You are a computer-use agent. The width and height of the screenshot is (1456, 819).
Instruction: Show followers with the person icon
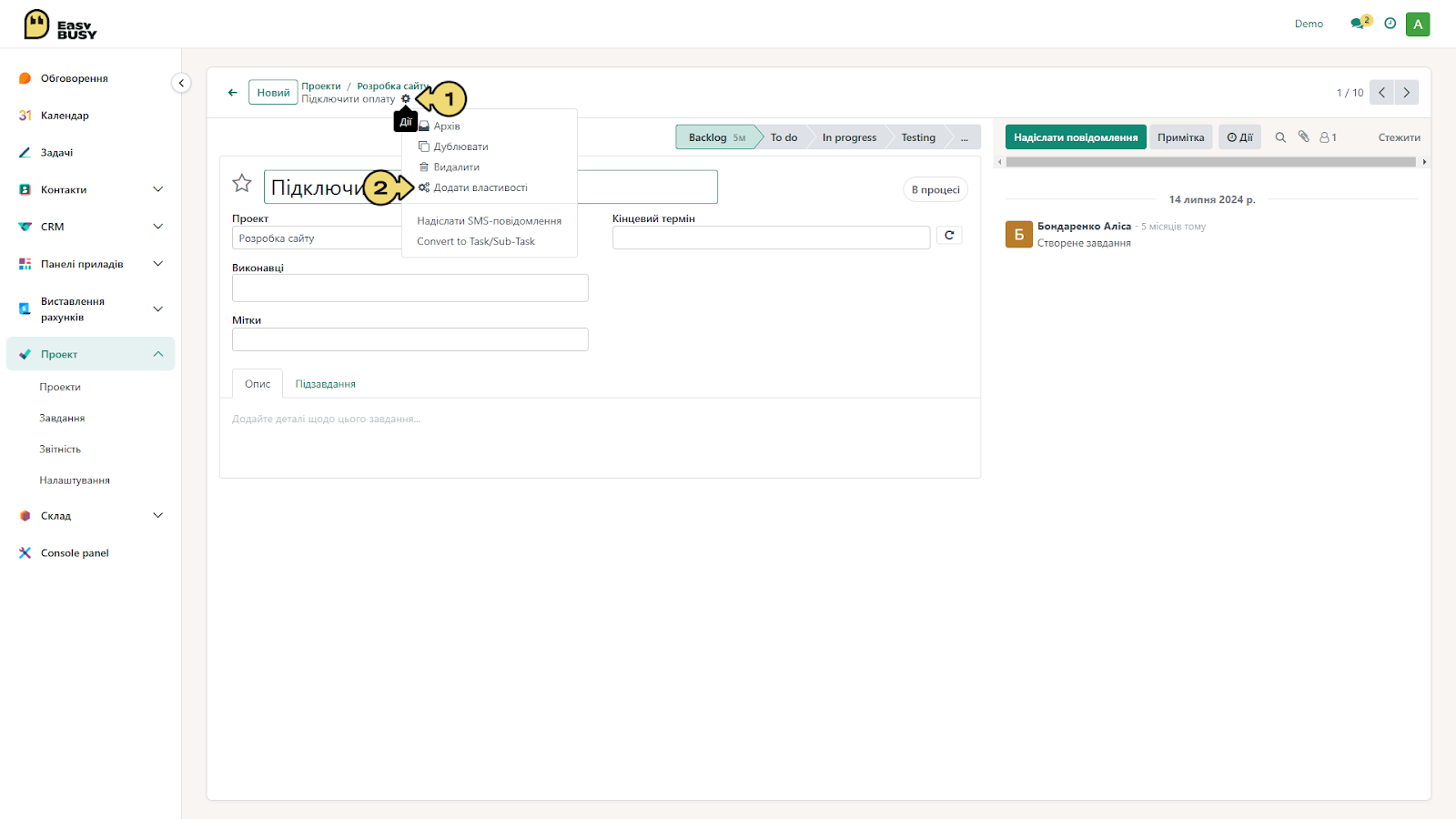pyautogui.click(x=1328, y=137)
